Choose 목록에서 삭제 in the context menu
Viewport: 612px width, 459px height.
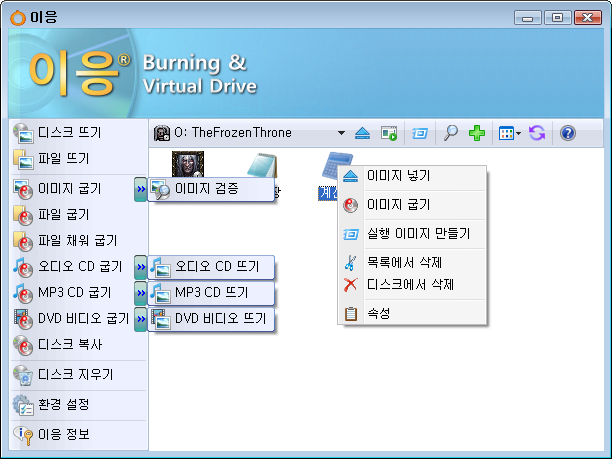(x=412, y=263)
